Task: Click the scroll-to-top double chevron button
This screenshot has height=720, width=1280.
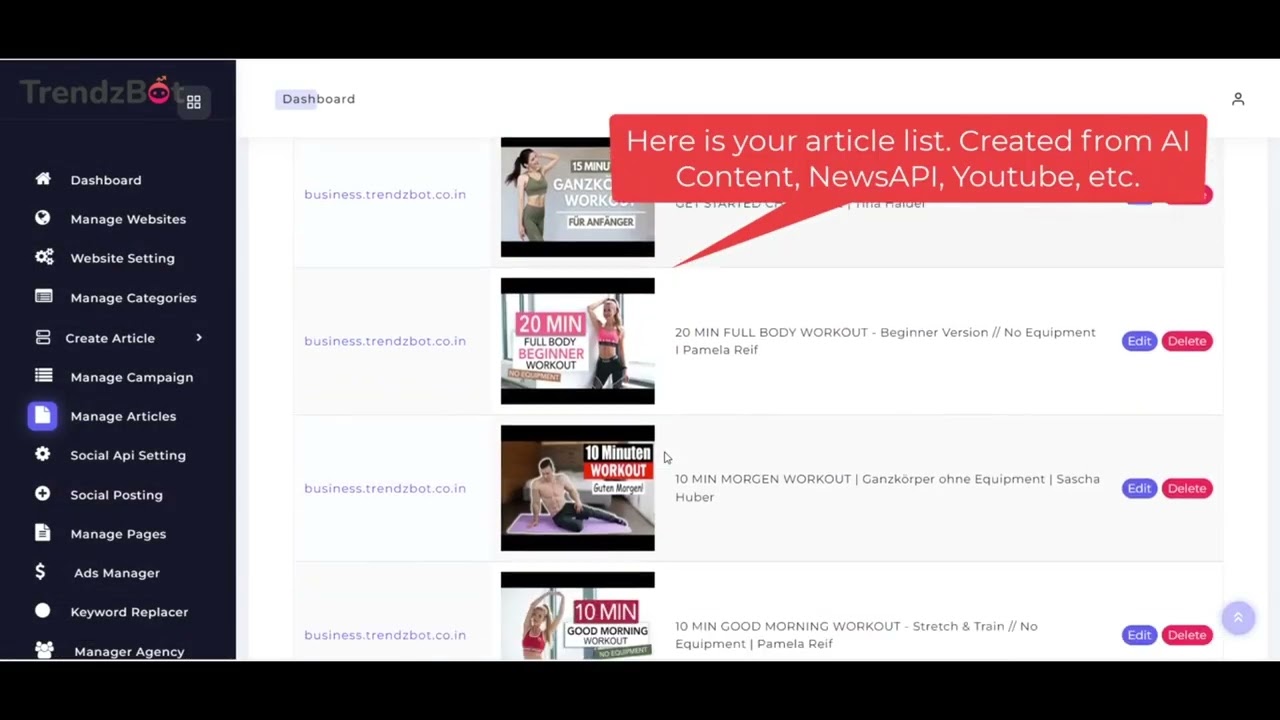Action: point(1238,618)
